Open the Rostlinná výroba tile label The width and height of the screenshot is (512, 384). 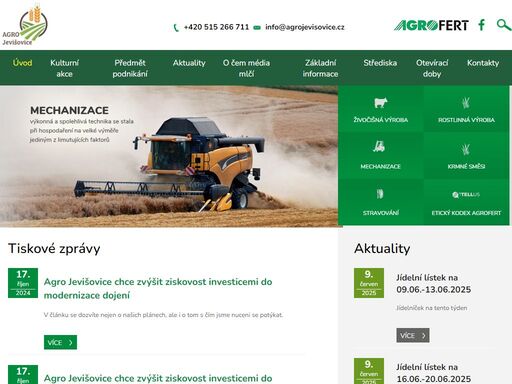point(466,120)
